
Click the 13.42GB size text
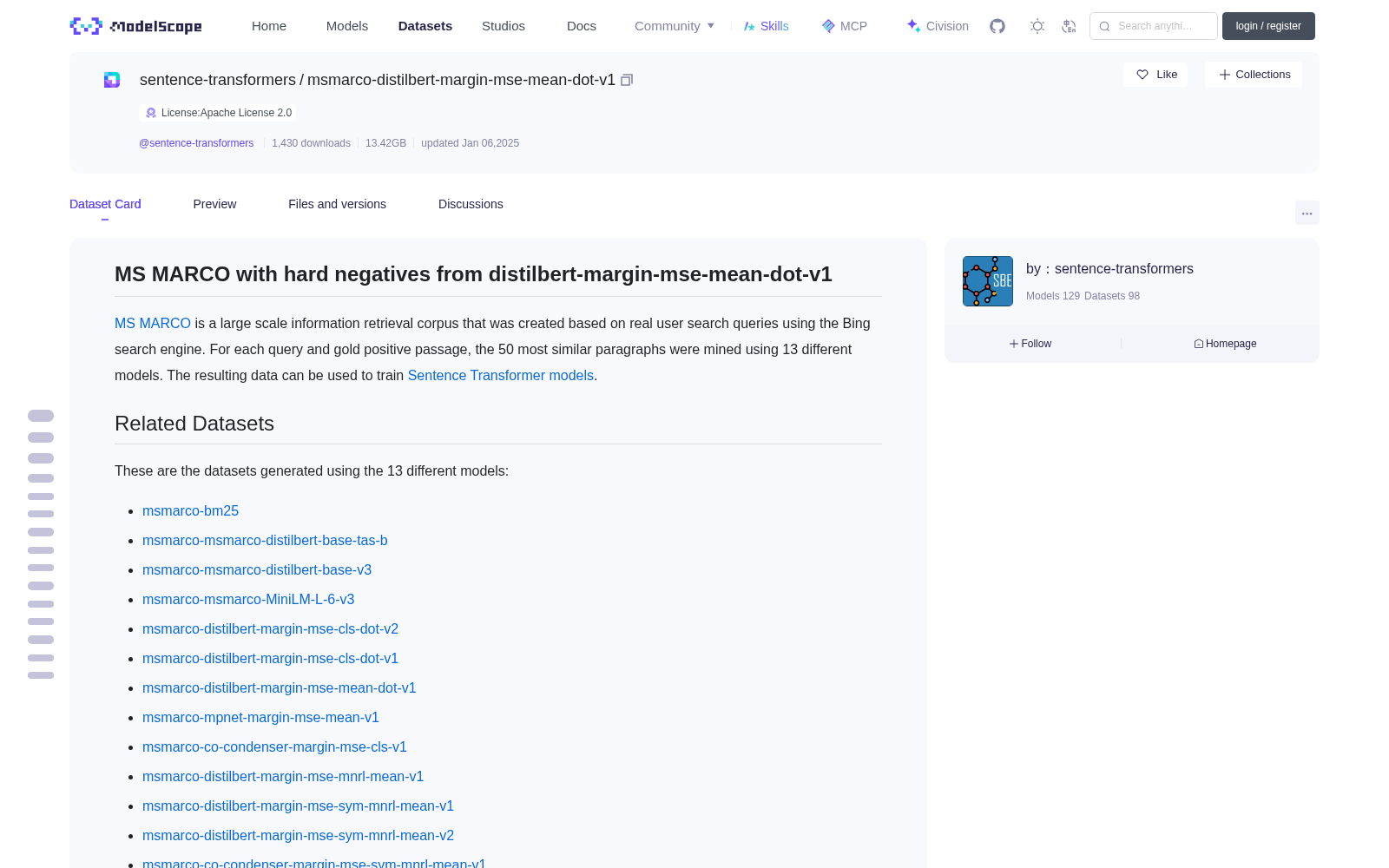click(x=385, y=143)
